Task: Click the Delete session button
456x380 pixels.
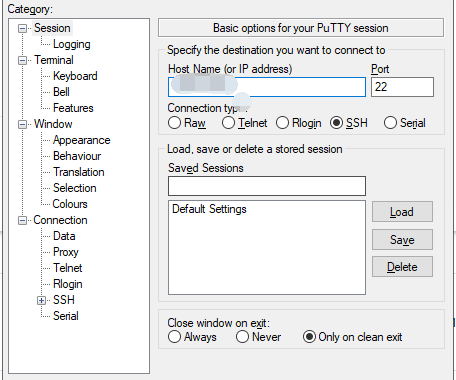Action: pos(402,267)
